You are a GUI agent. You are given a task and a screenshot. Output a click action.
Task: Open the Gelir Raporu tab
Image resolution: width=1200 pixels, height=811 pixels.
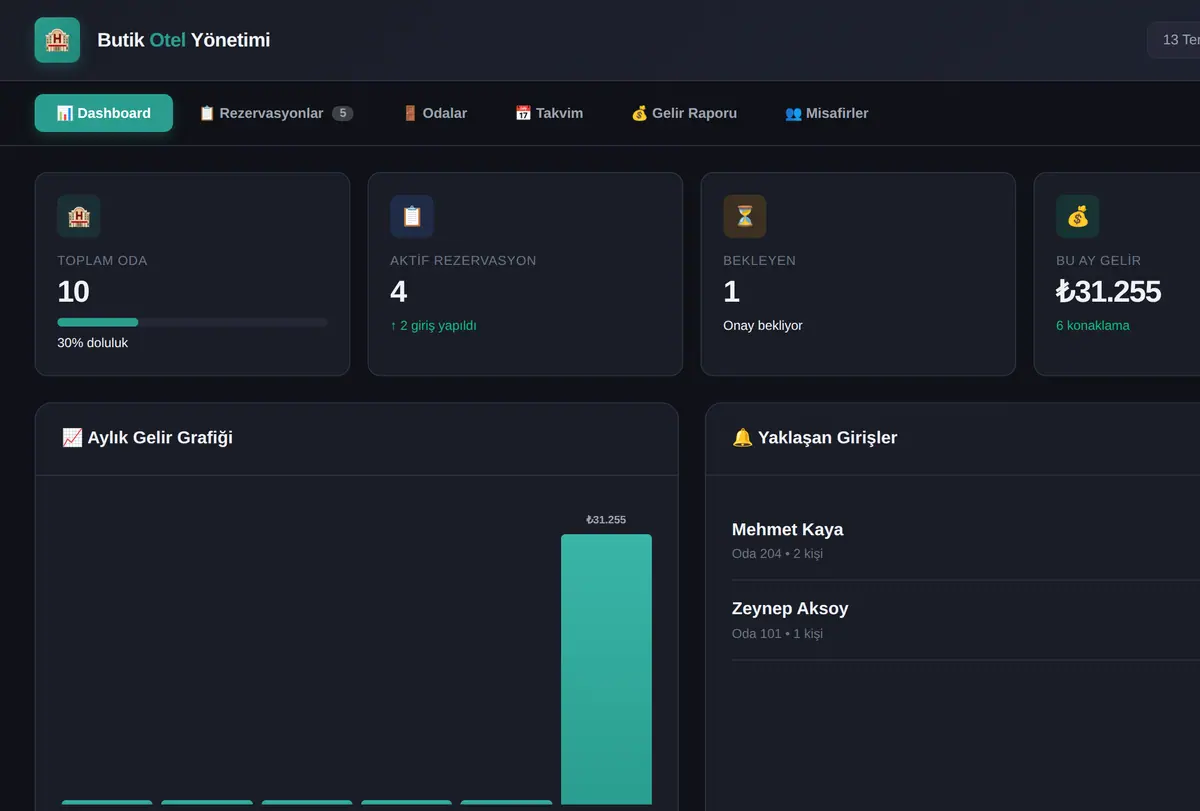[684, 113]
